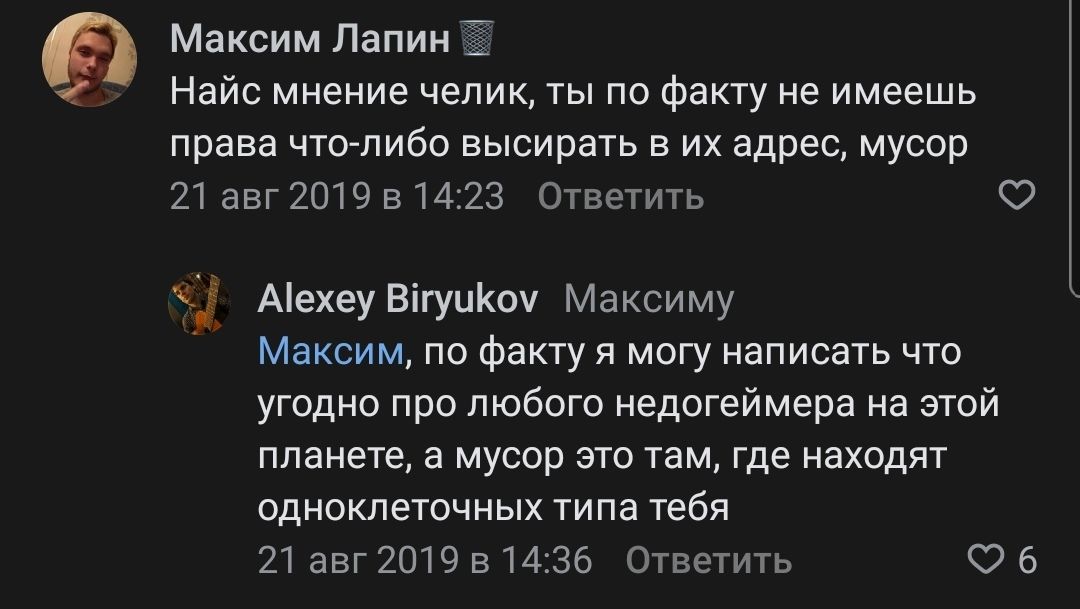This screenshot has width=1080, height=609.
Task: Open Максим Лапин's profile picture
Action: pos(88,60)
